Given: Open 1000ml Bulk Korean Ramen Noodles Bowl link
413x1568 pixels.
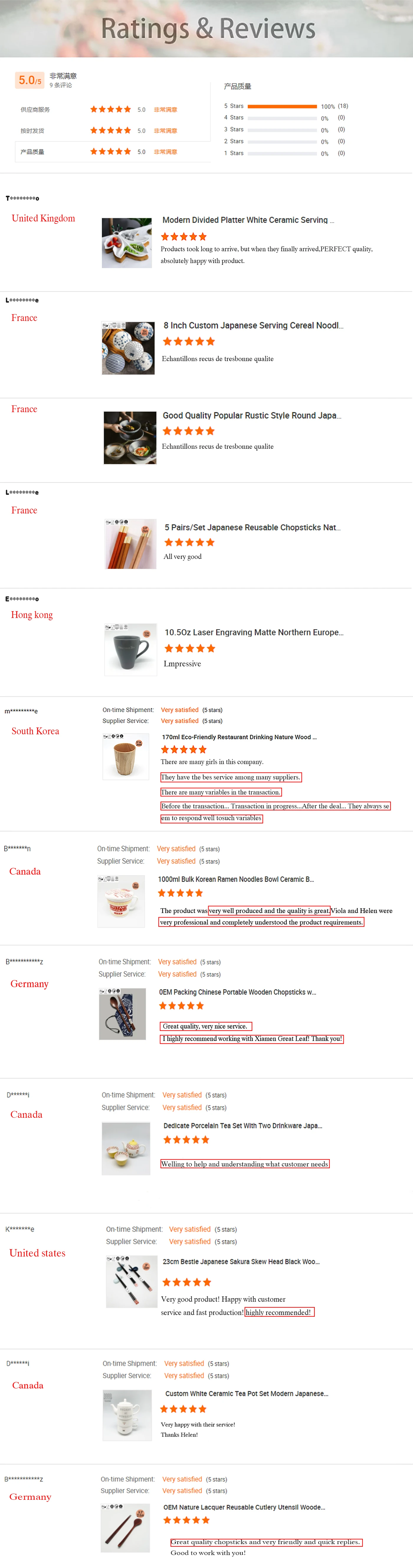Looking at the screenshot, I should coord(235,879).
